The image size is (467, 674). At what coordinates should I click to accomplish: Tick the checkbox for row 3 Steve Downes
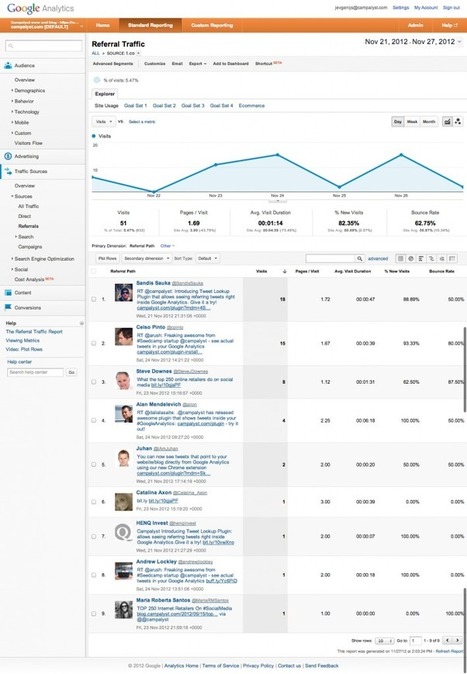point(94,382)
